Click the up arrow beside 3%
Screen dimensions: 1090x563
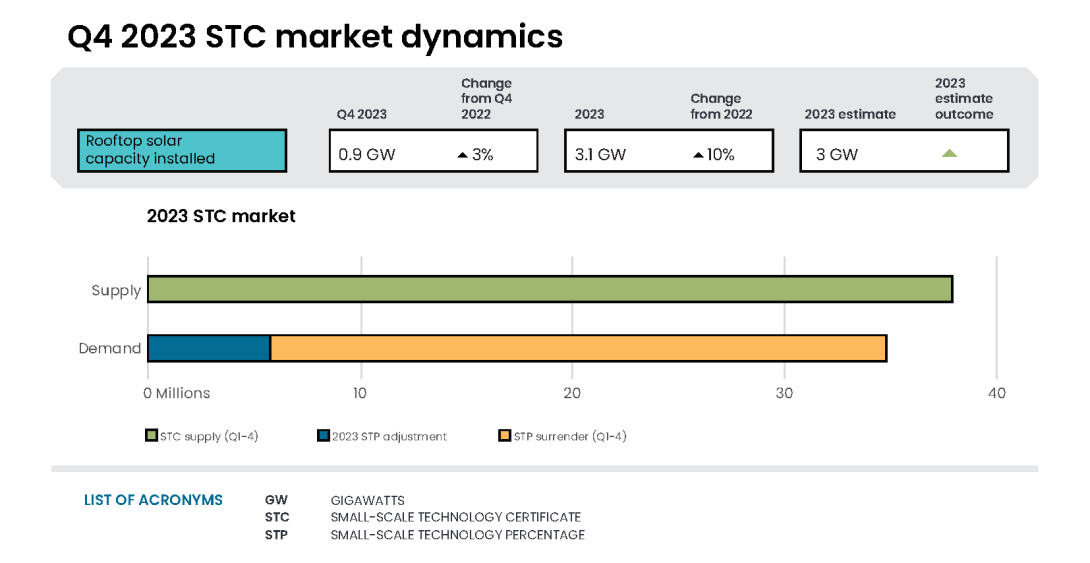click(x=462, y=155)
